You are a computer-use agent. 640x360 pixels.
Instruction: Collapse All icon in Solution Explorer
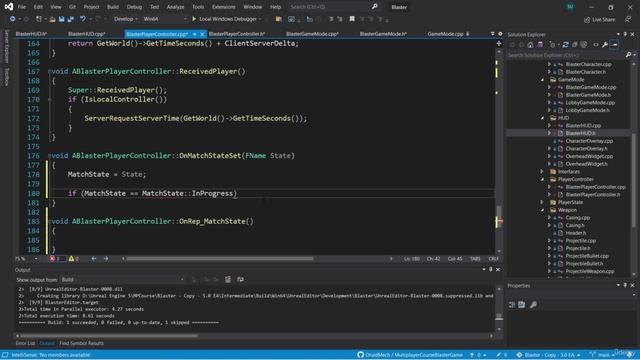click(x=575, y=44)
